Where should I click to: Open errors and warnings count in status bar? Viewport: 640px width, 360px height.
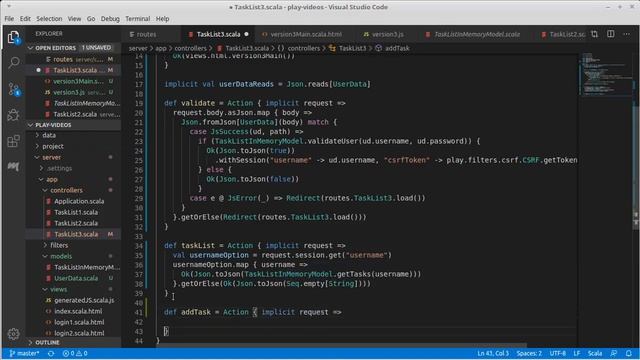coord(75,353)
